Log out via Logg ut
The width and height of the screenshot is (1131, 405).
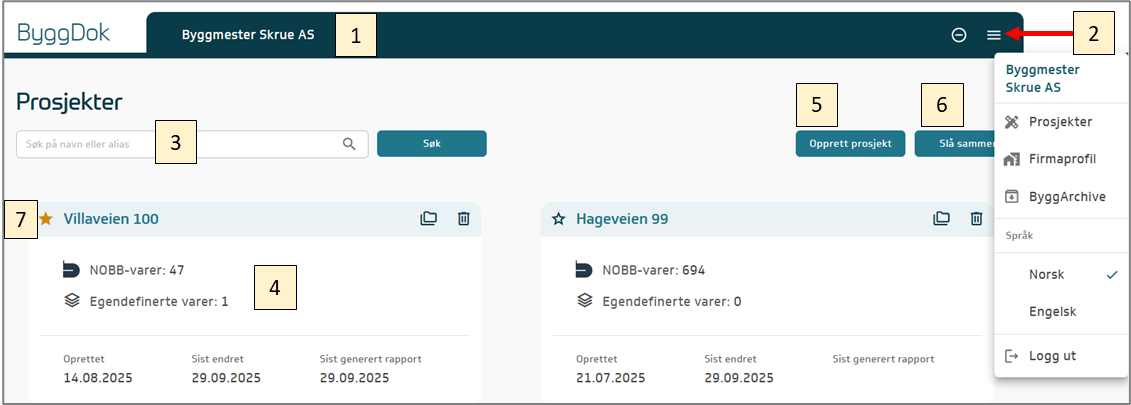1052,356
